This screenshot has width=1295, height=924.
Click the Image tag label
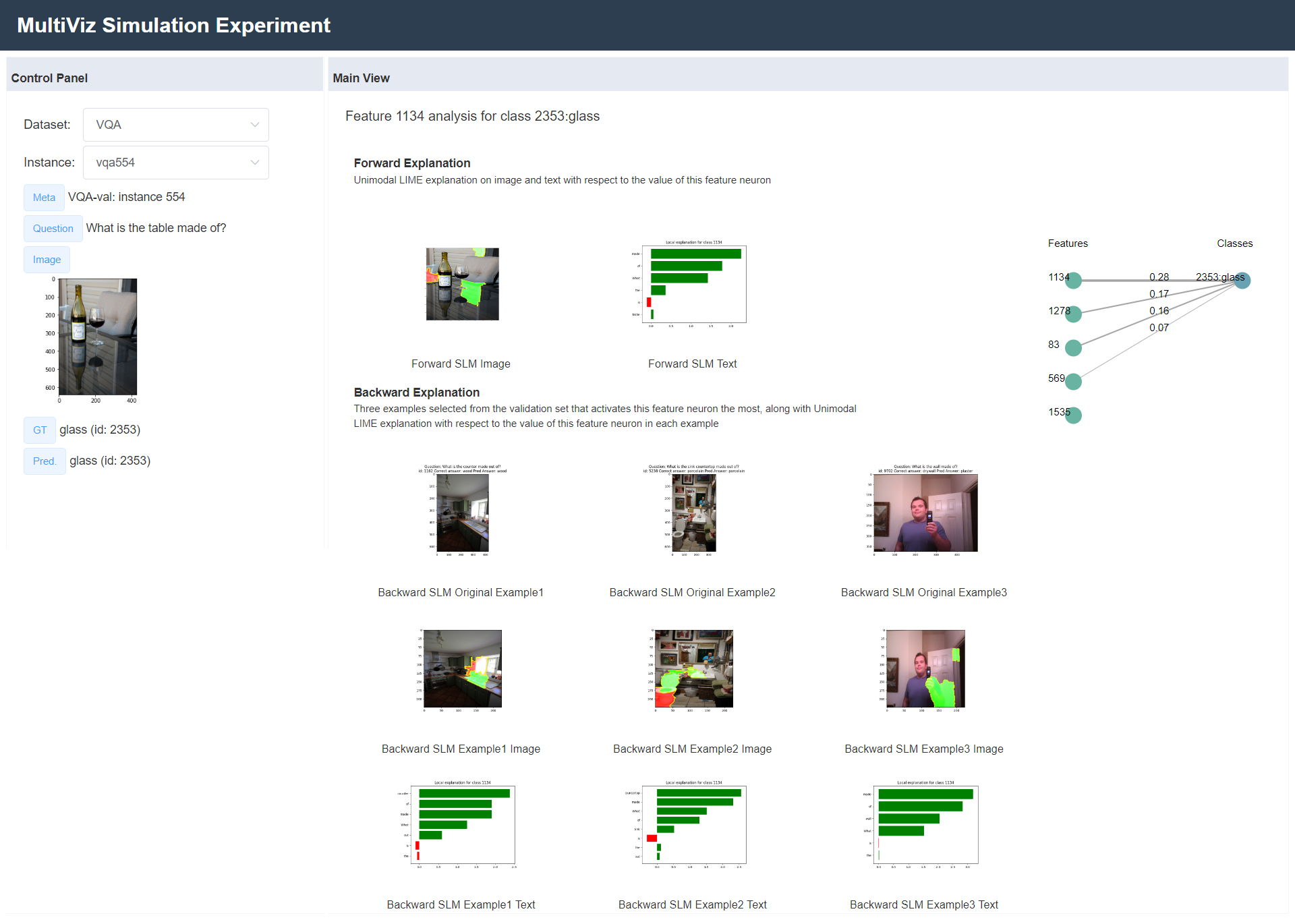click(47, 260)
